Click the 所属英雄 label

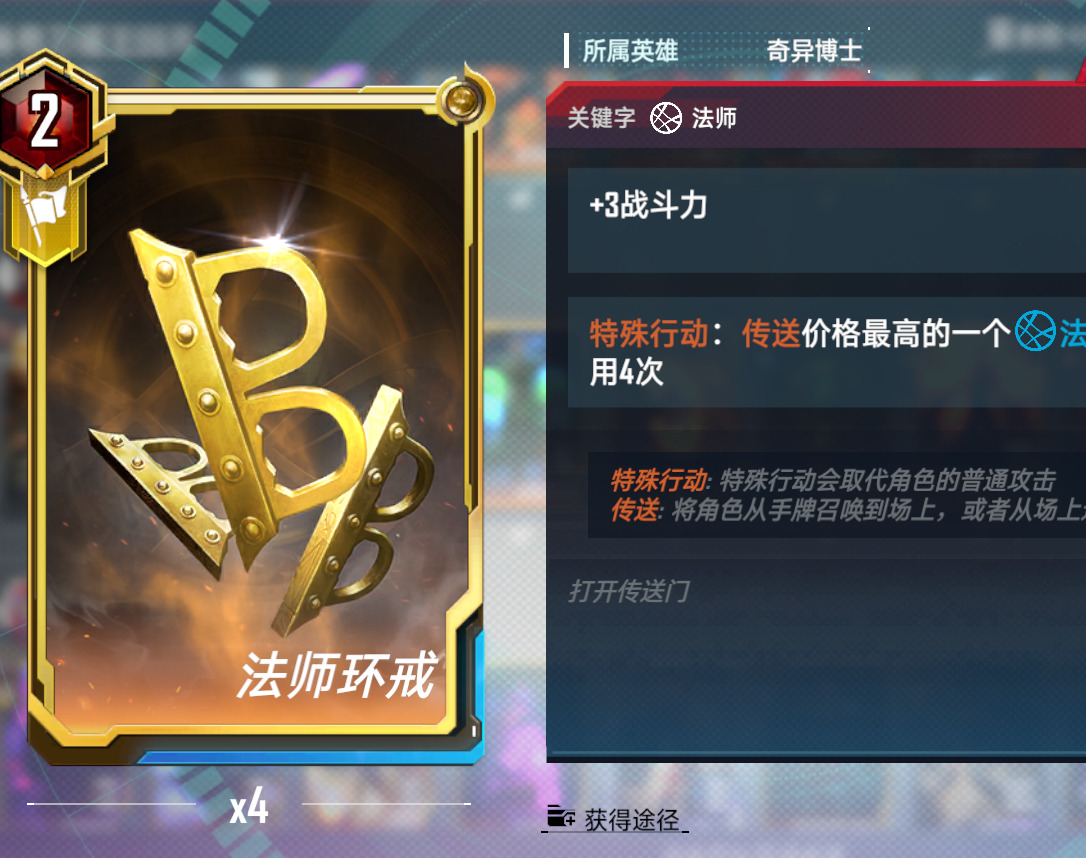[x=630, y=51]
